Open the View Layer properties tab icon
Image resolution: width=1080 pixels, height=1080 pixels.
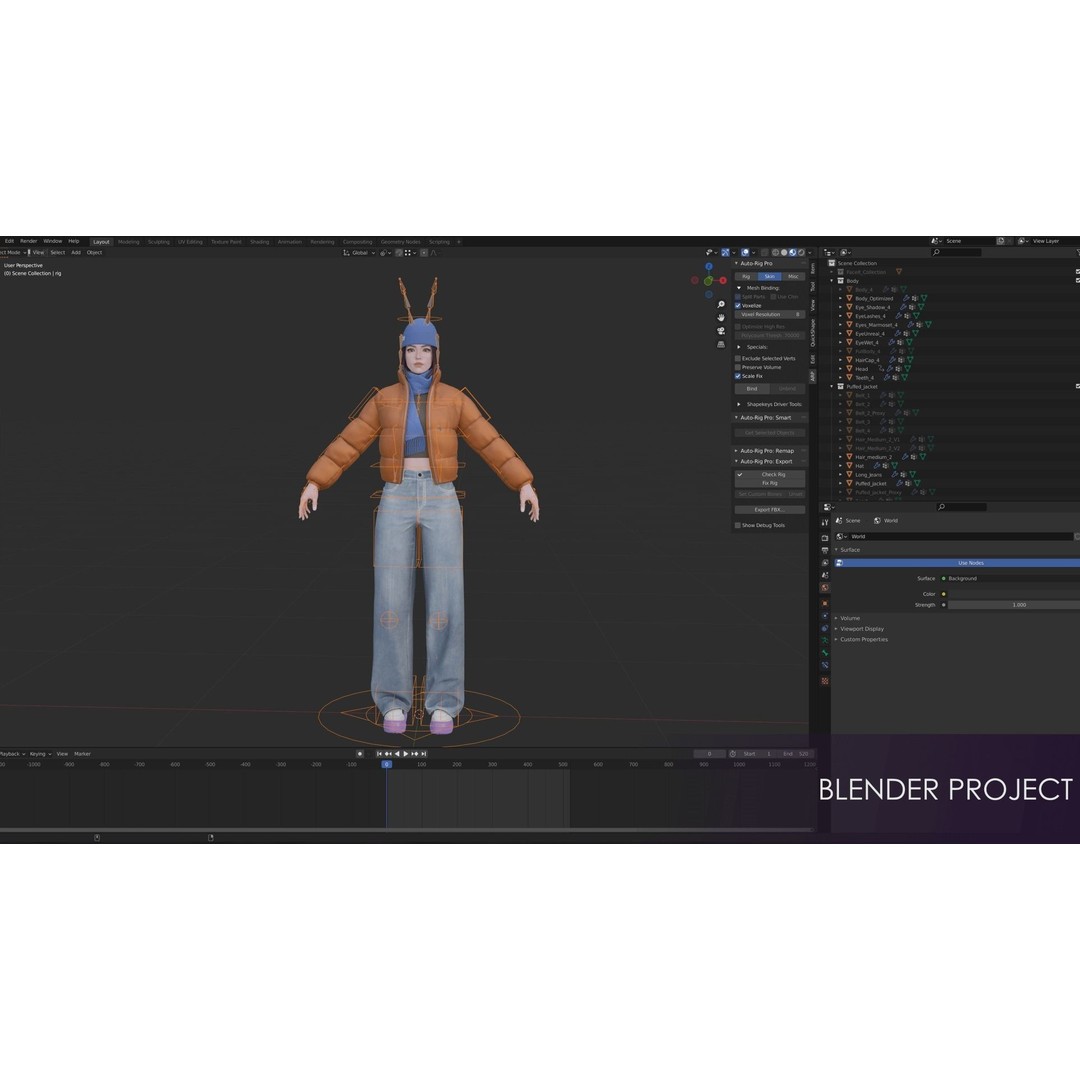coord(824,563)
